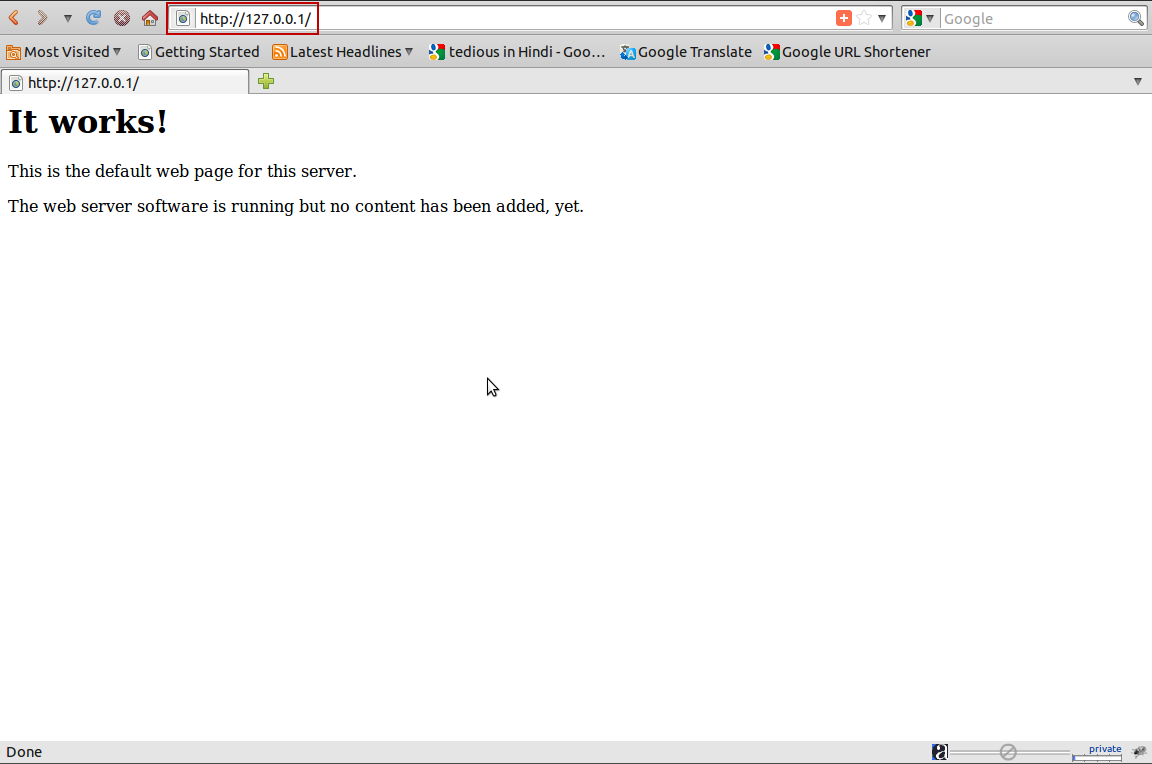Select the http://127.0.0.1/ tab

point(122,81)
